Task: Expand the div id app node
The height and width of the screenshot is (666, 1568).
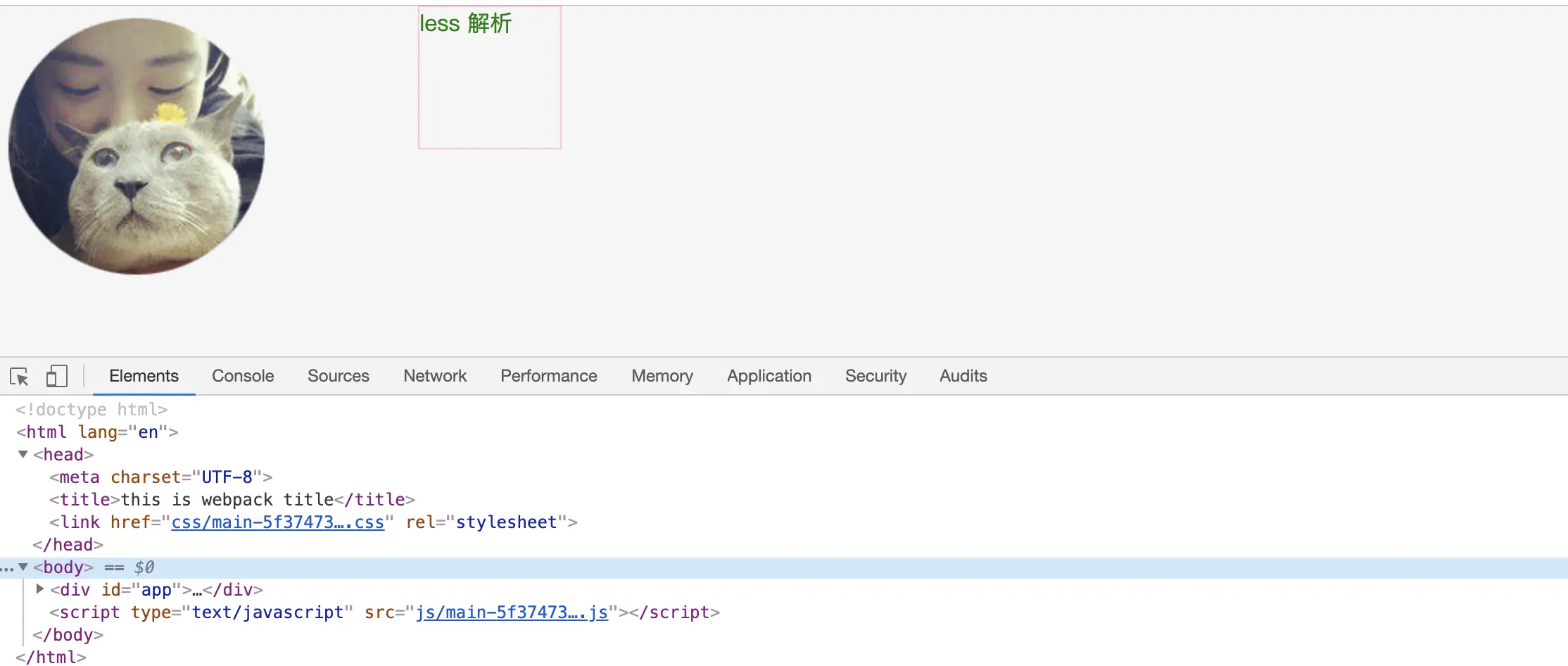Action: point(40,589)
